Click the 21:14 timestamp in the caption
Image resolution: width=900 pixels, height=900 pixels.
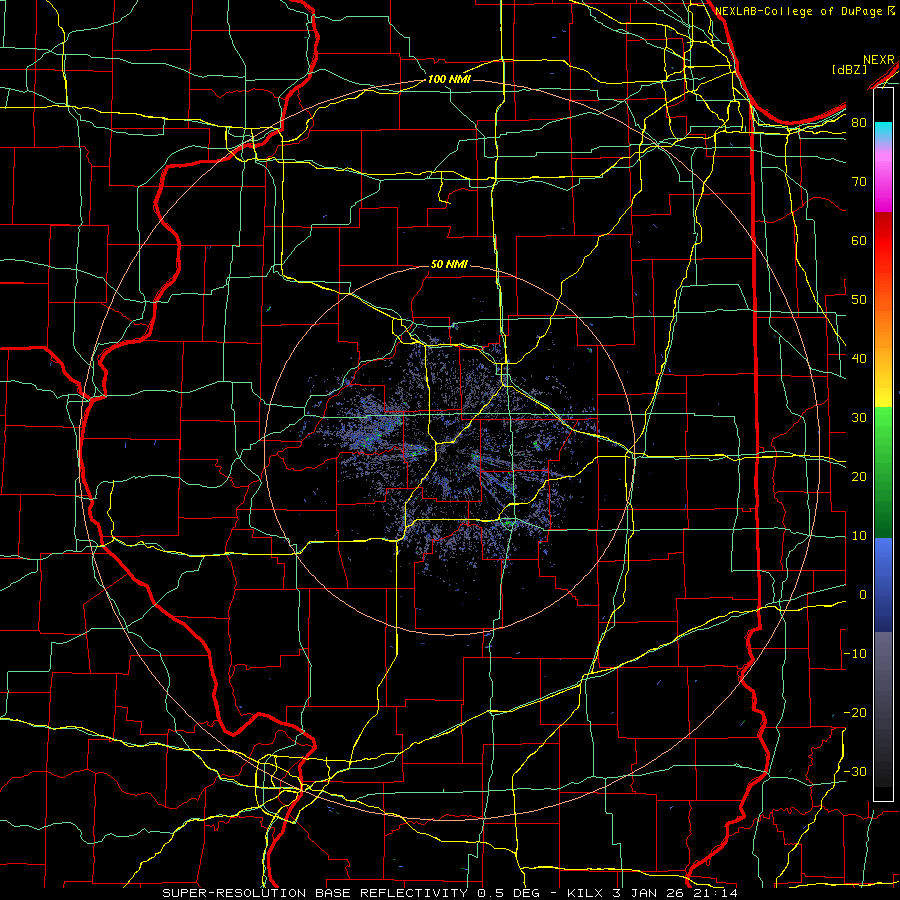[717, 893]
